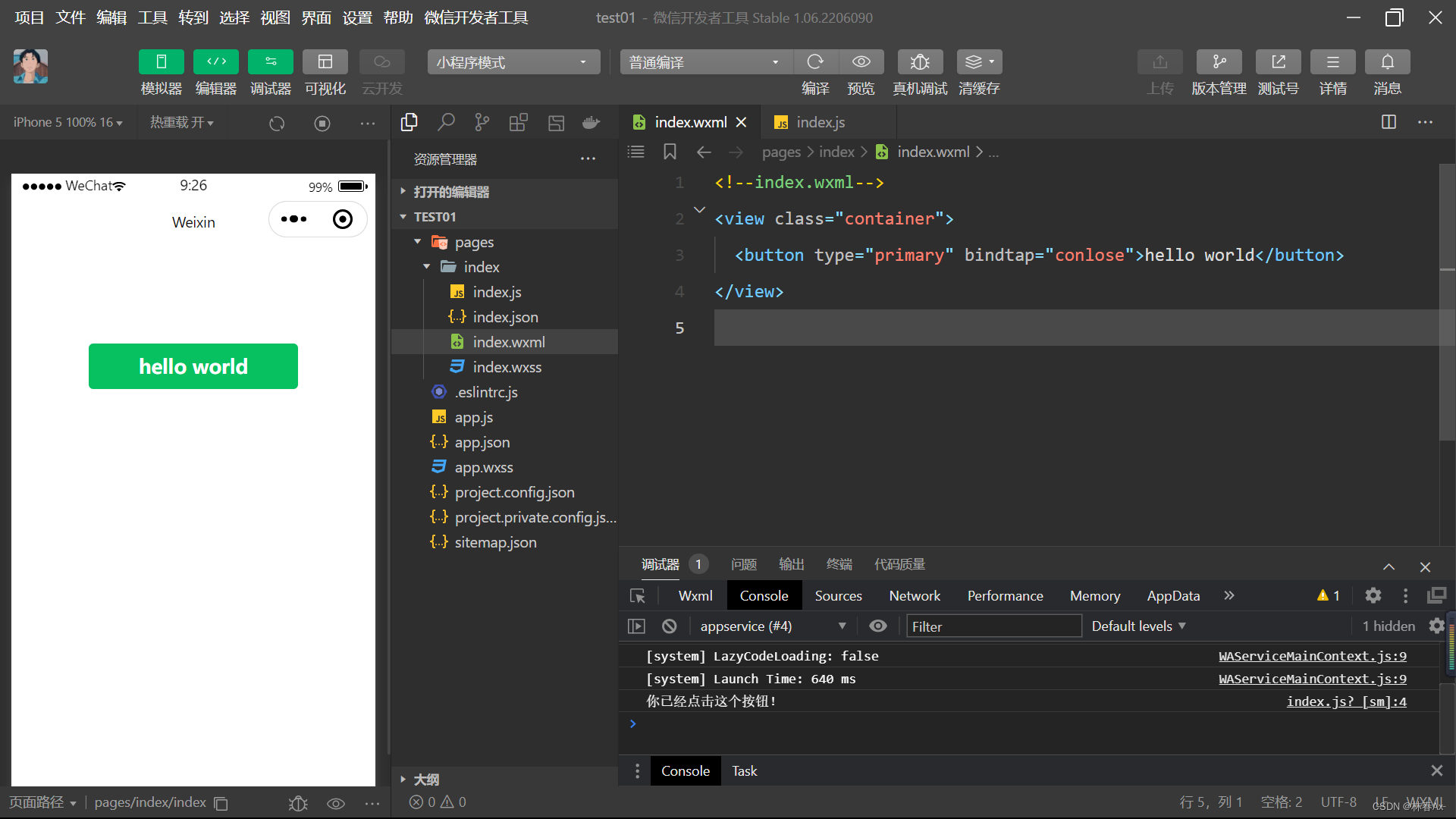1456x819 pixels.
Task: Collapse the pages folder in tree
Action: click(x=418, y=242)
